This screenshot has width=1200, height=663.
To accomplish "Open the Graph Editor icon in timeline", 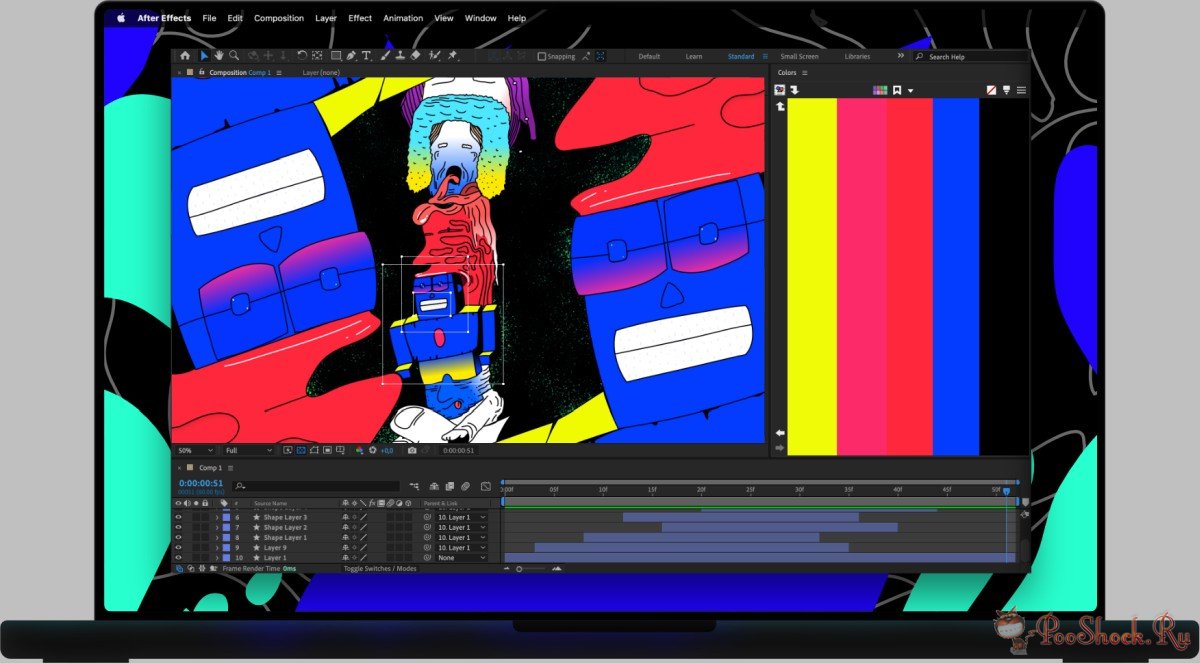I will point(485,486).
